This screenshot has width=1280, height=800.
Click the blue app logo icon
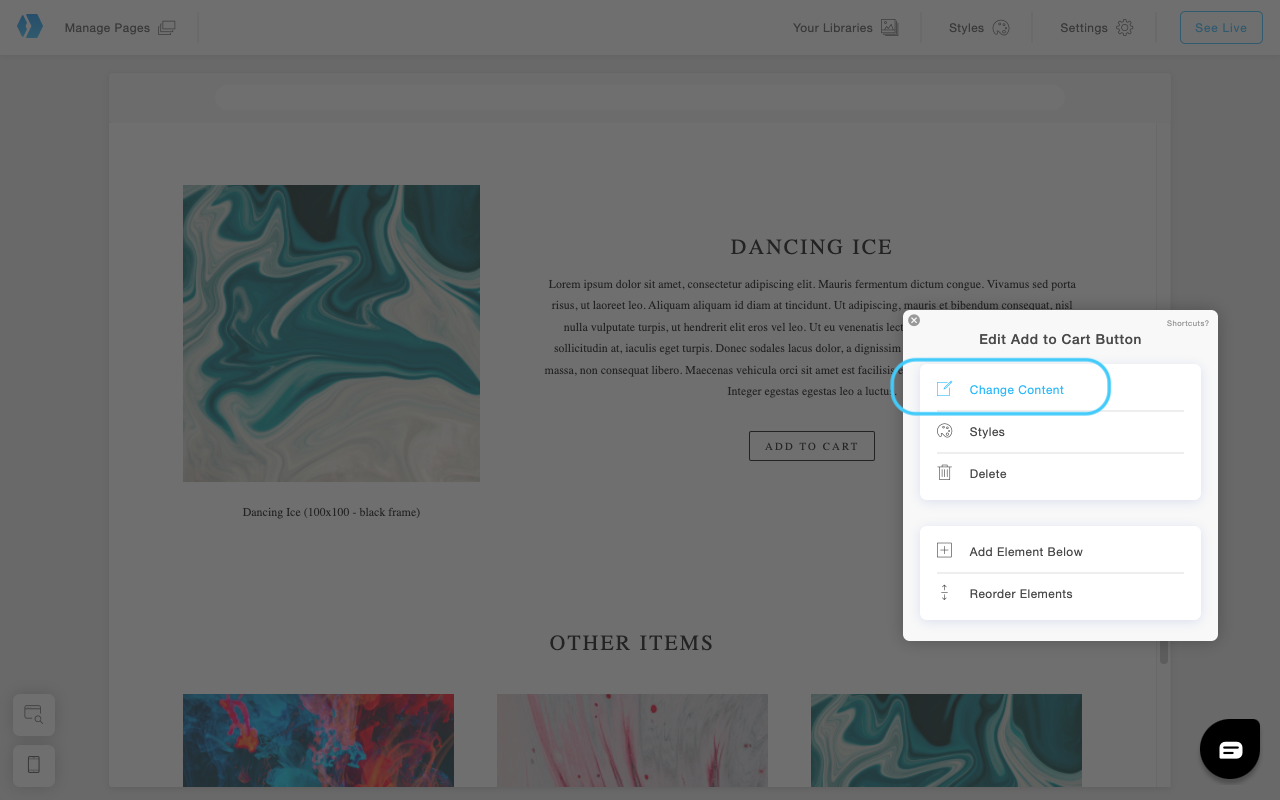tap(30, 27)
